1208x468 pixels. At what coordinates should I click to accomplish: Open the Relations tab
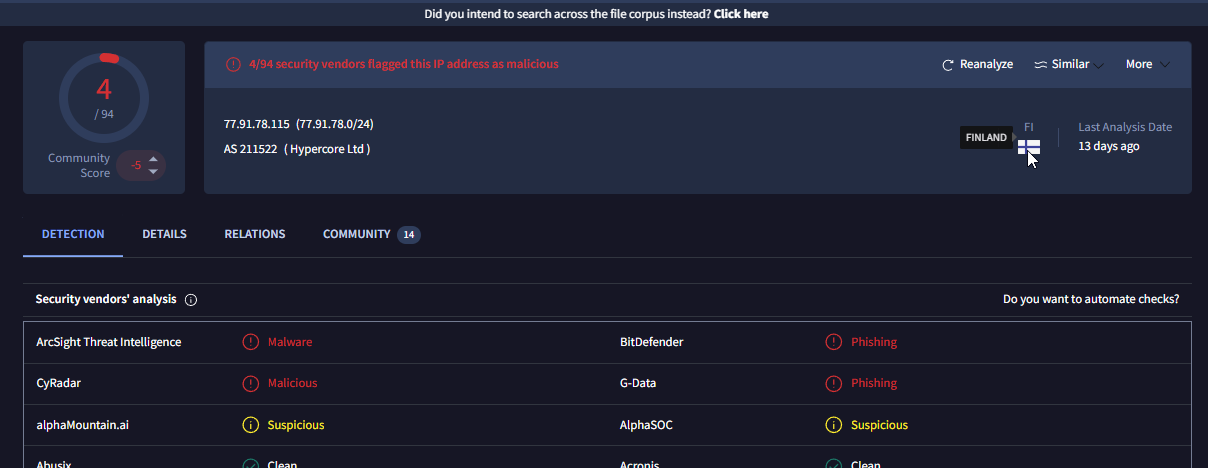pos(255,234)
